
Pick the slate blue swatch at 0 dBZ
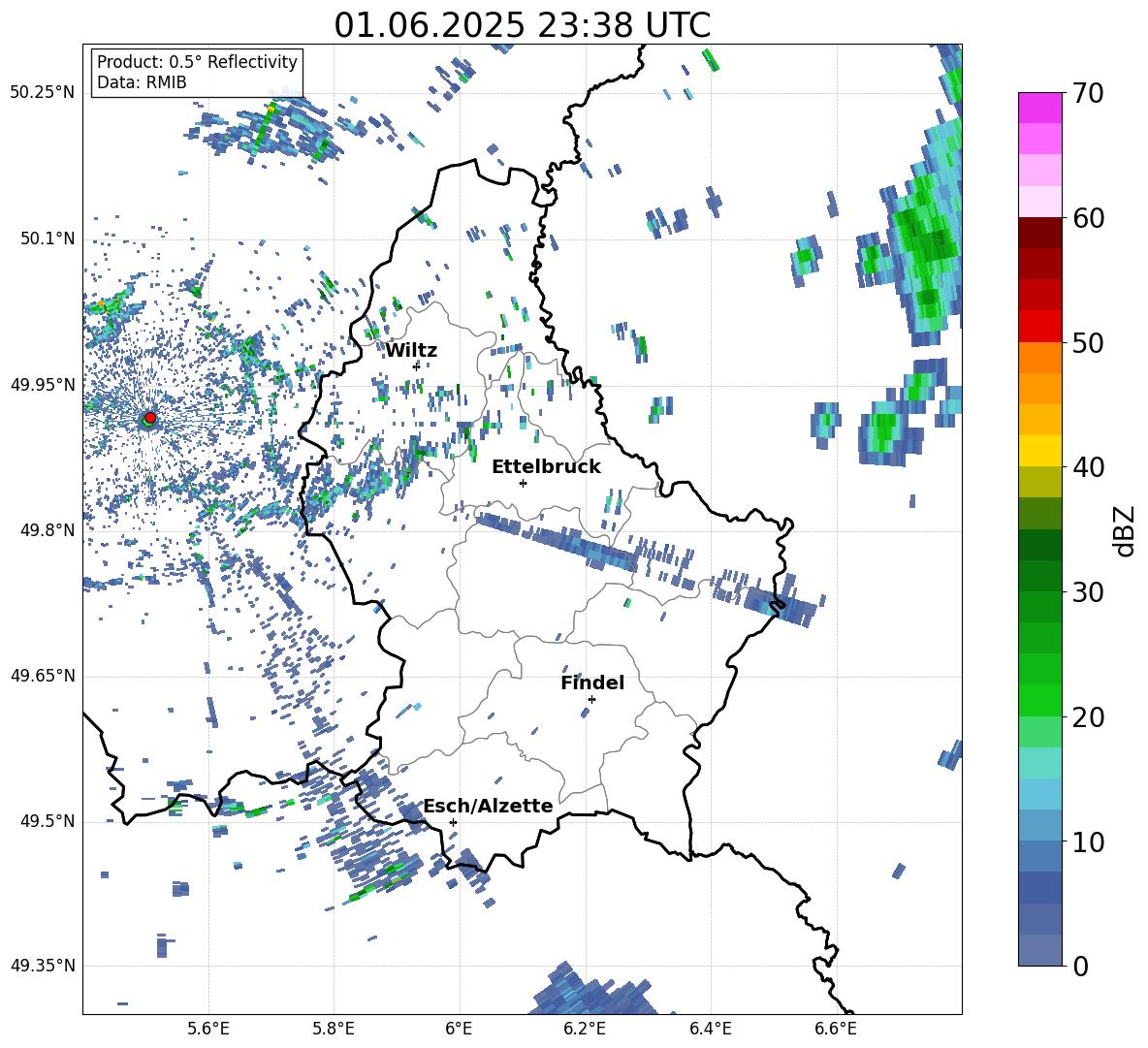[1039, 950]
